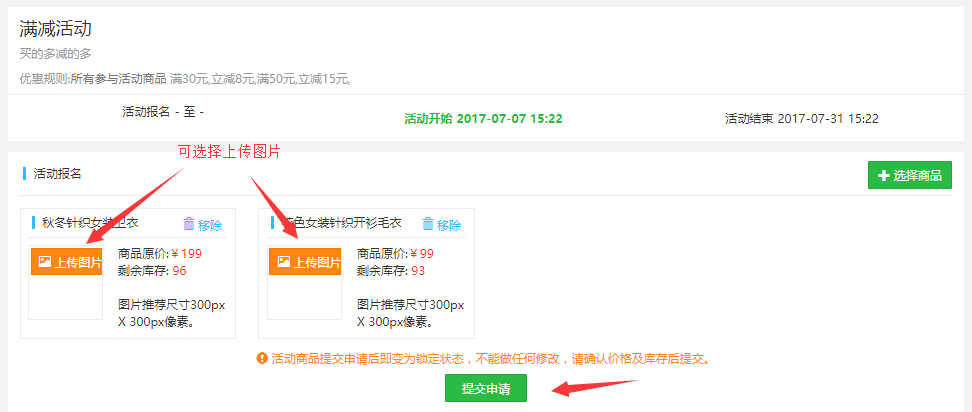The width and height of the screenshot is (972, 412).
Task: Upload image for the ¥199 product
Action: [x=66, y=262]
